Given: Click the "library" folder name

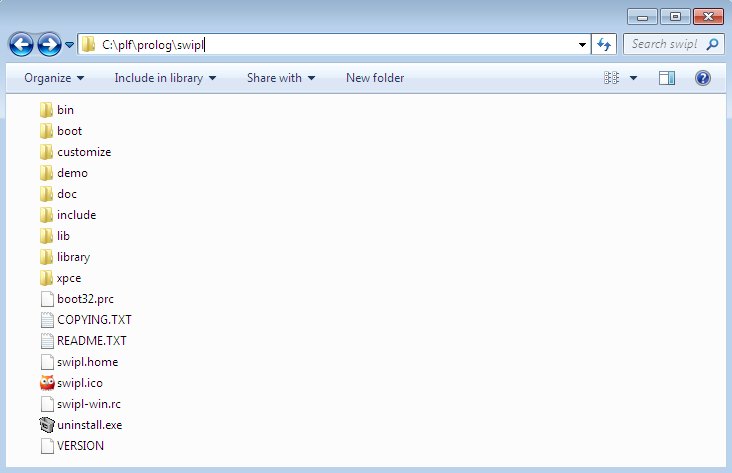Looking at the screenshot, I should pos(73,257).
